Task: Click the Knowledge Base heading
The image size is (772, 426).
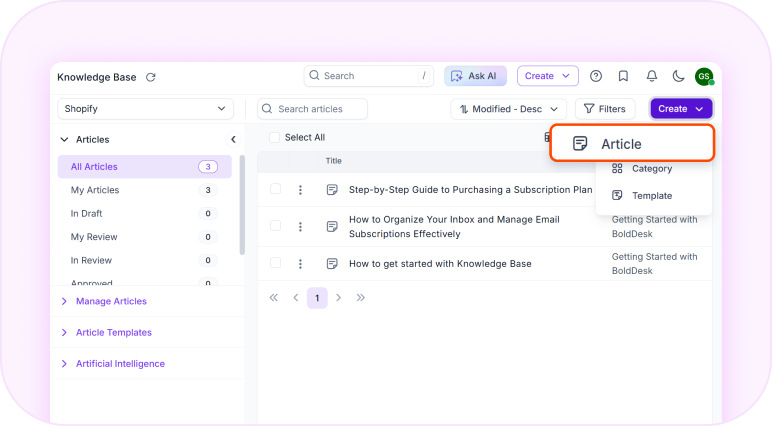Action: [96, 77]
